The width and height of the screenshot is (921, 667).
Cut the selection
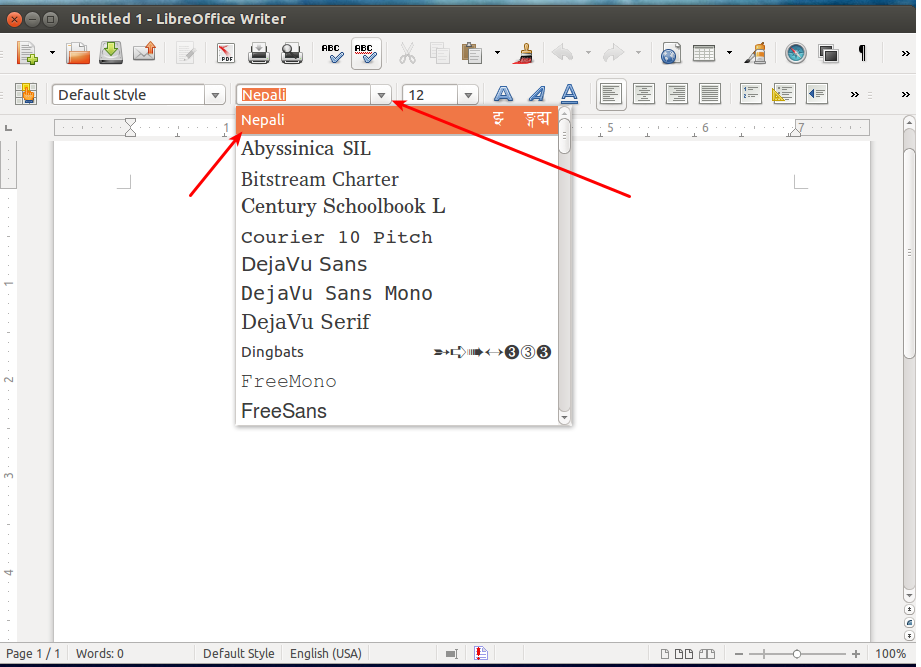coord(407,53)
